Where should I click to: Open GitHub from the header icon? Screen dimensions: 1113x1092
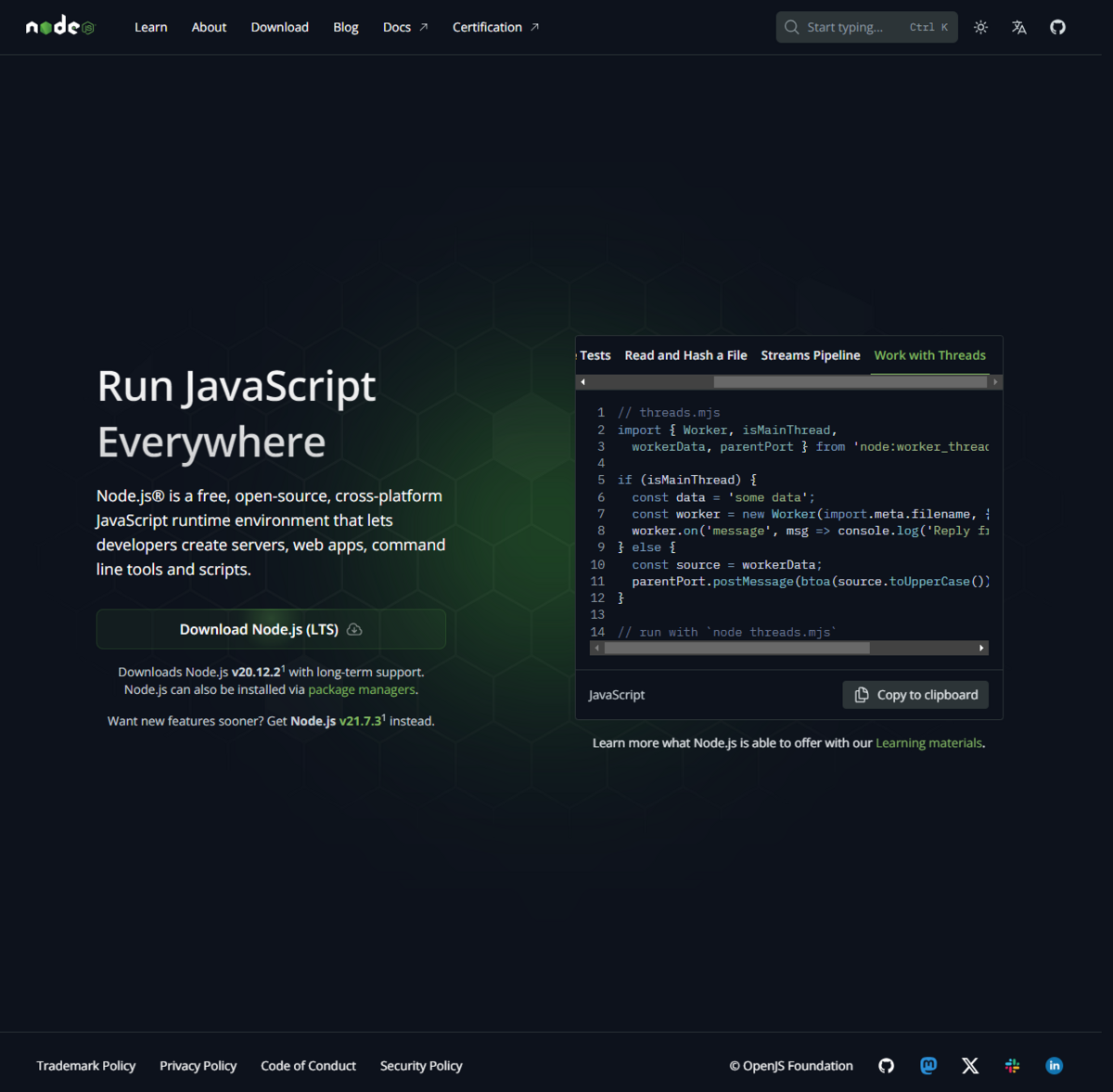coord(1057,27)
